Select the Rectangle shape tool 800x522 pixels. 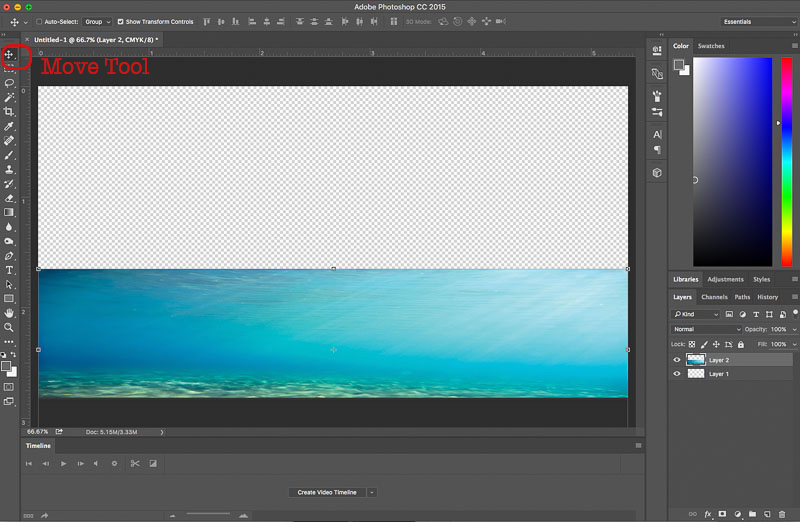click(x=9, y=299)
